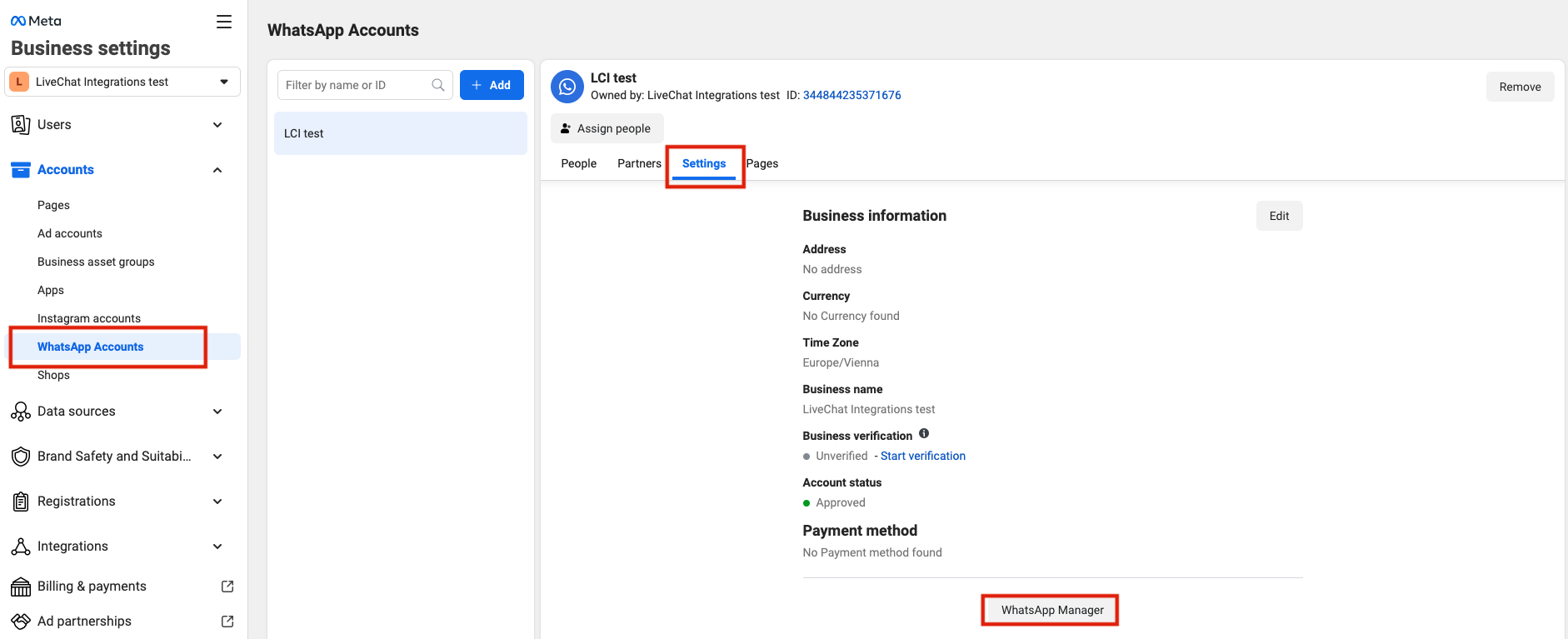This screenshot has height=639, width=1568.
Task: Open Shops in sidebar
Action: (53, 375)
